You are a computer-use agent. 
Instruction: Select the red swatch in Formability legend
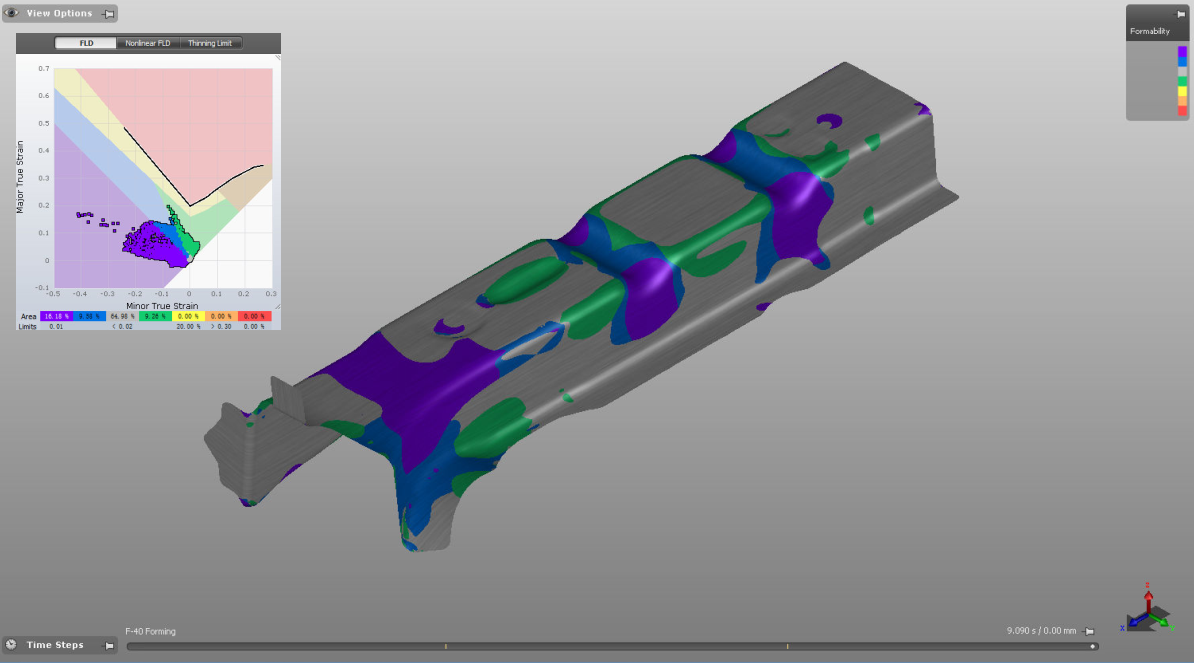pyautogui.click(x=1182, y=111)
